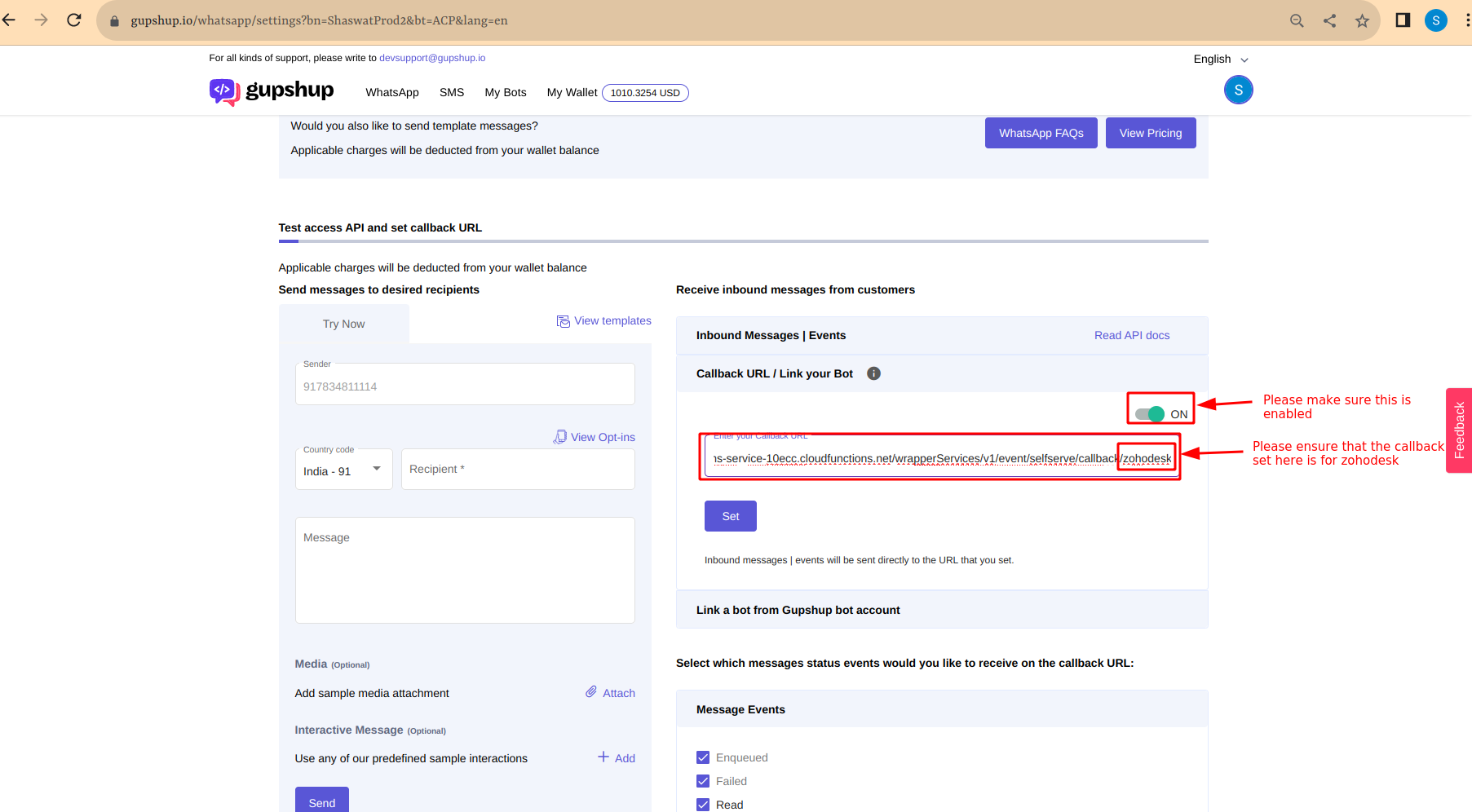Click into the Message text area
The width and height of the screenshot is (1472, 812).
click(x=465, y=570)
